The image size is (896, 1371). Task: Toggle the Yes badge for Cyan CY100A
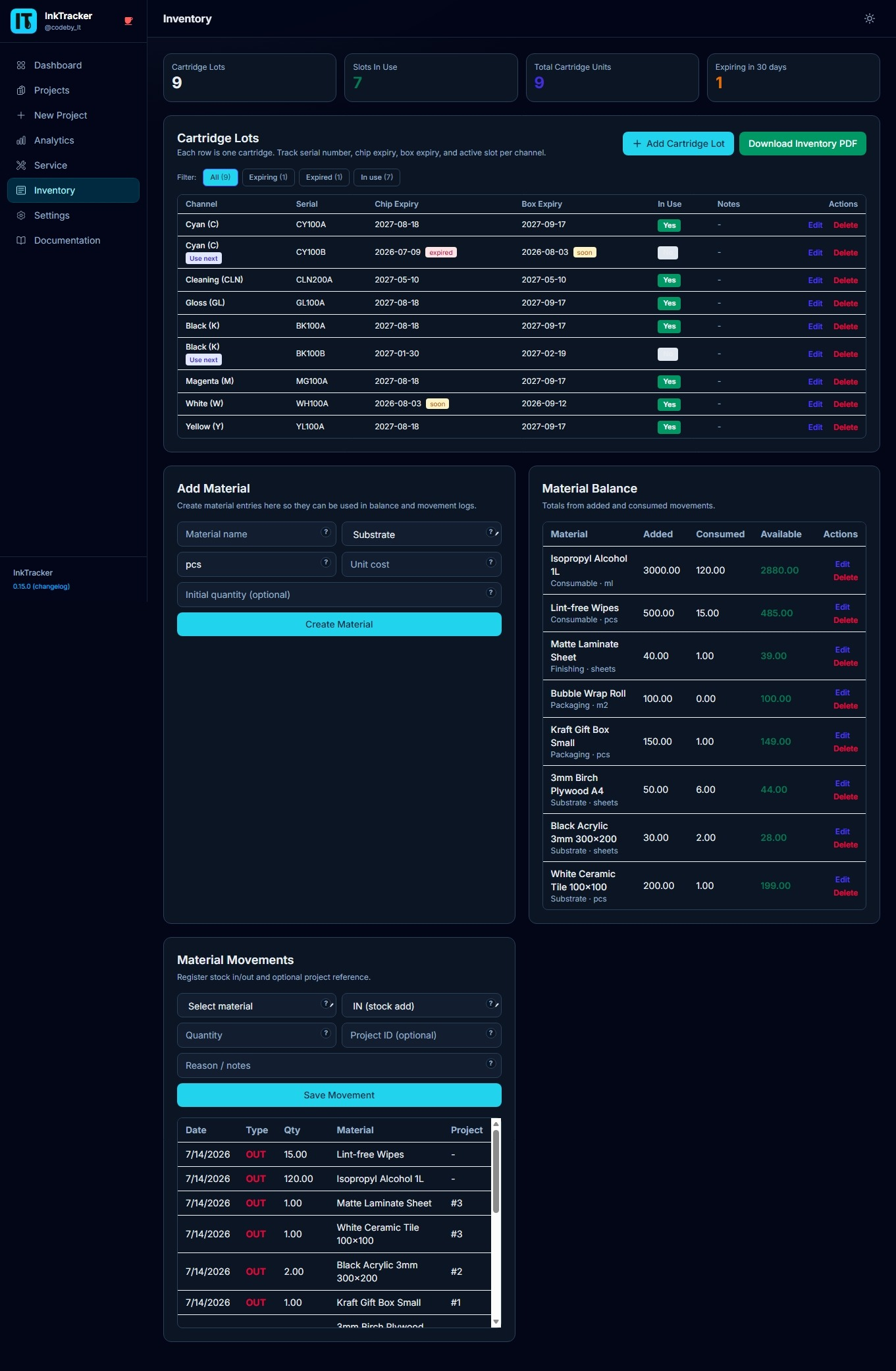pyautogui.click(x=669, y=225)
